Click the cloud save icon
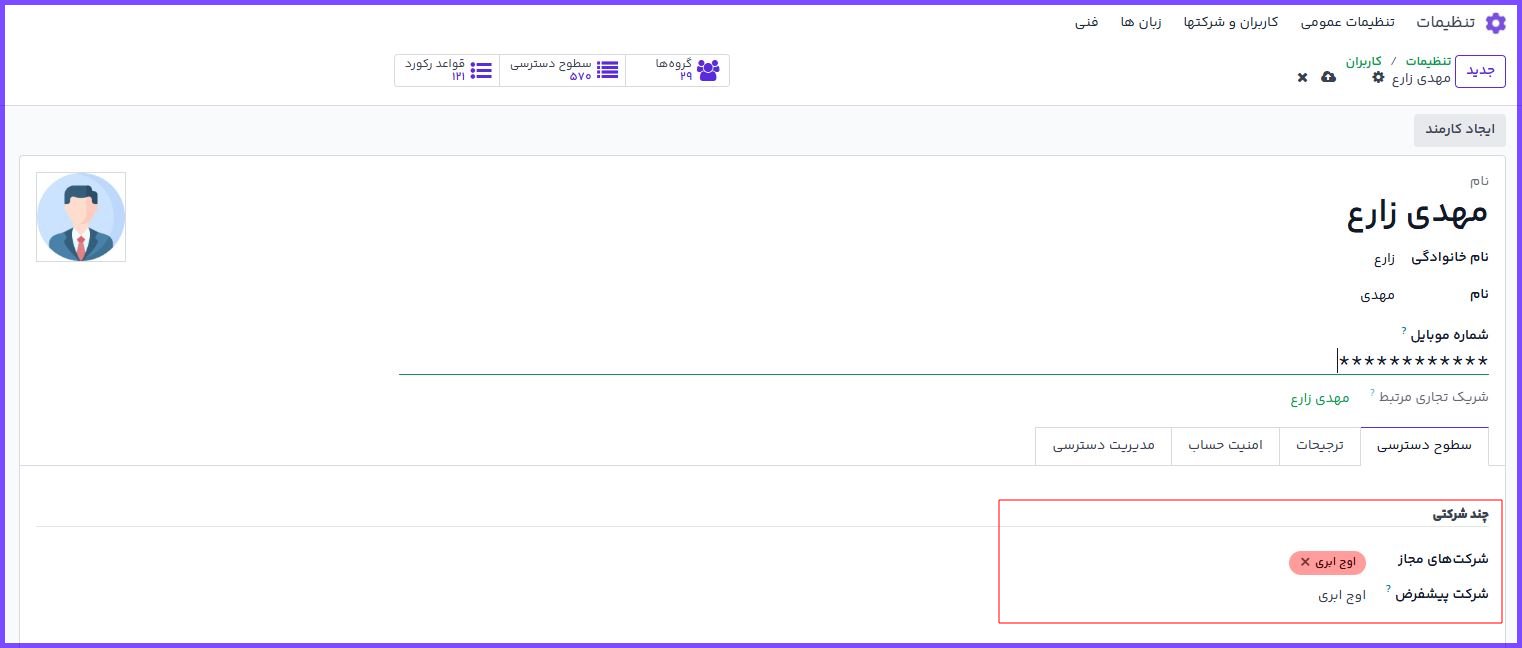 coord(1328,77)
